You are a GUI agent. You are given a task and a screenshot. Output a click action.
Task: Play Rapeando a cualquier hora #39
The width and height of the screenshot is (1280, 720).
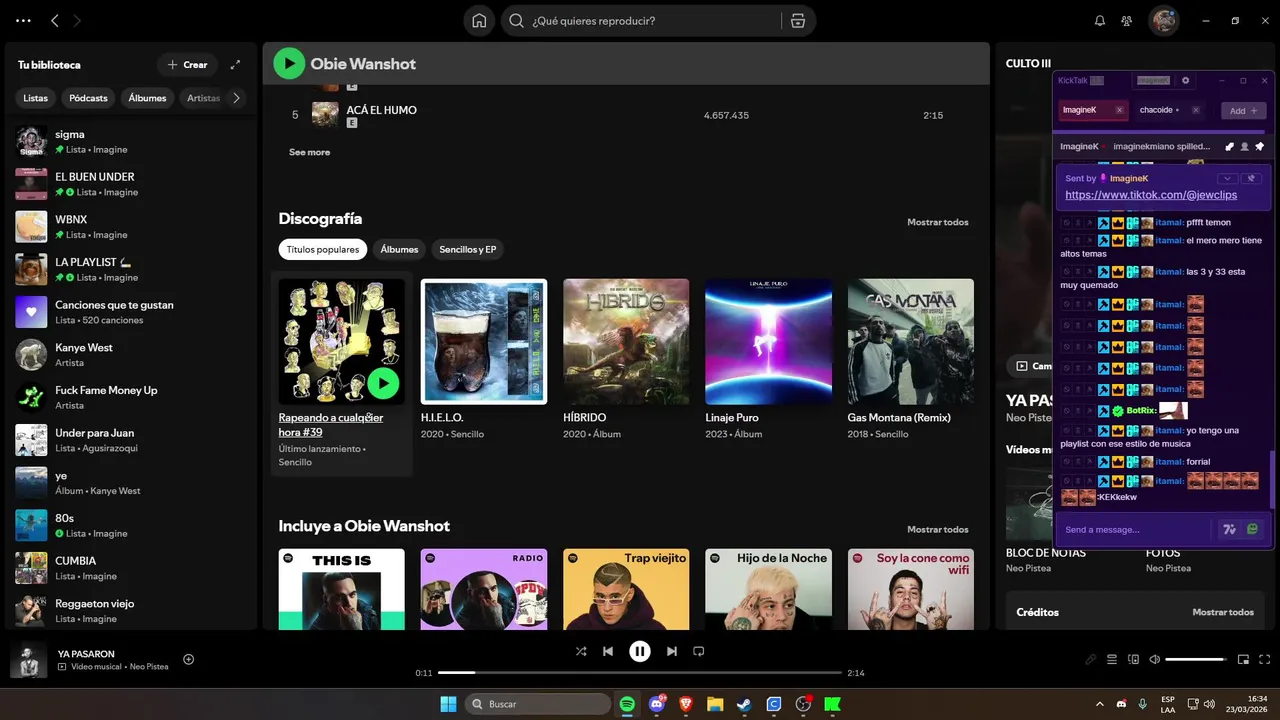click(383, 383)
